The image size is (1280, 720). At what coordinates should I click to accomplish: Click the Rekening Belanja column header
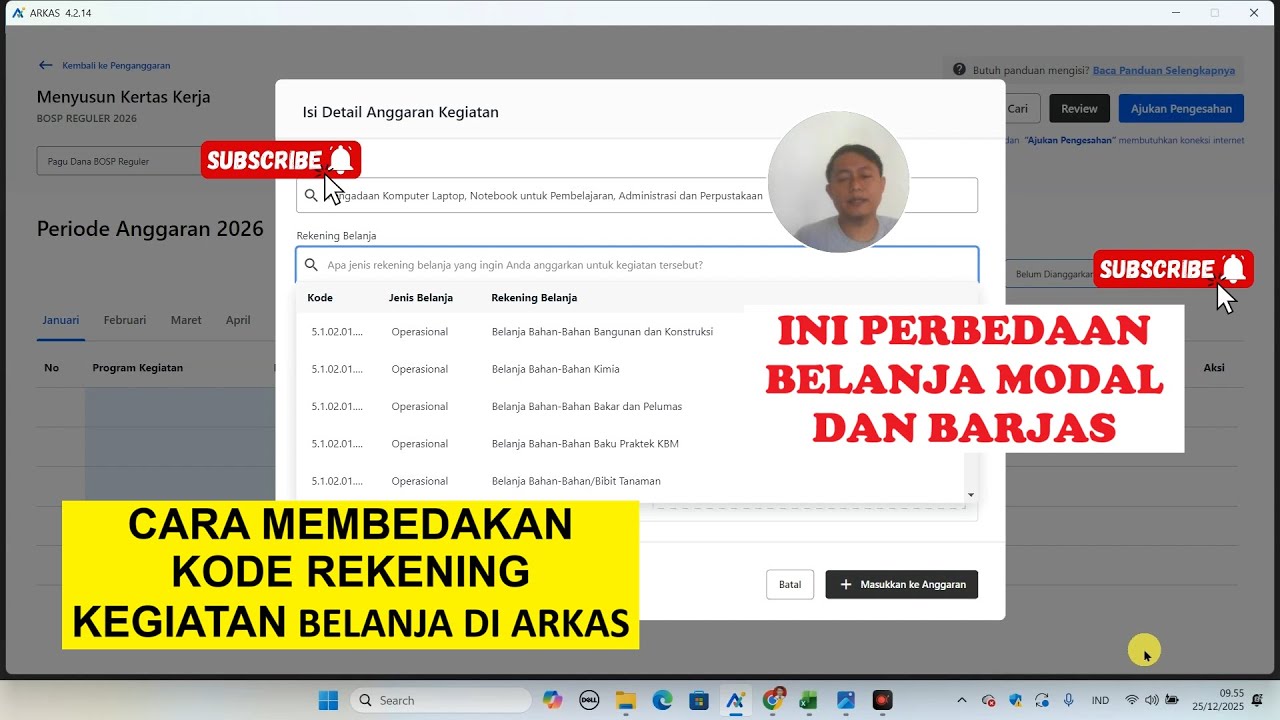[534, 298]
